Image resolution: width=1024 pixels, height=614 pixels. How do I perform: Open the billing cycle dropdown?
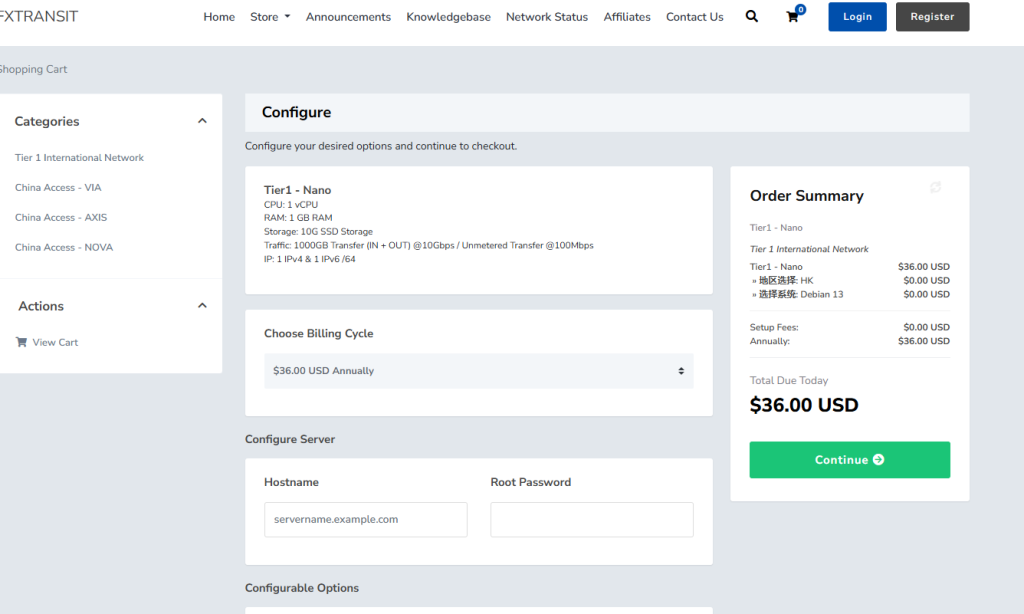[478, 371]
